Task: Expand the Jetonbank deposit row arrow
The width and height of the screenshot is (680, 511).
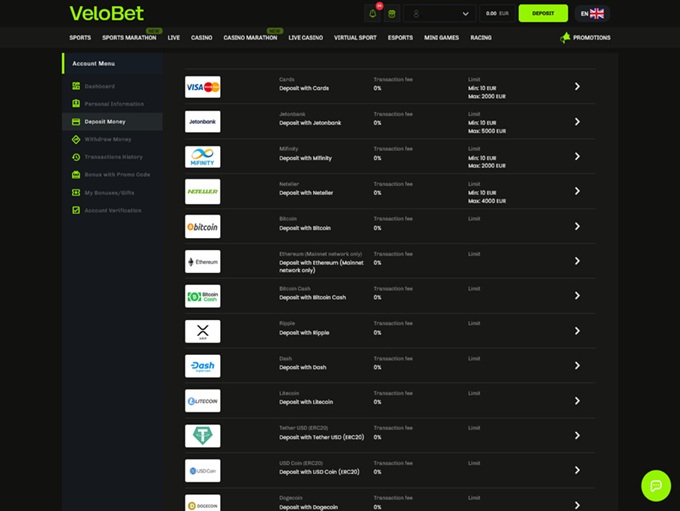Action: pyautogui.click(x=577, y=122)
